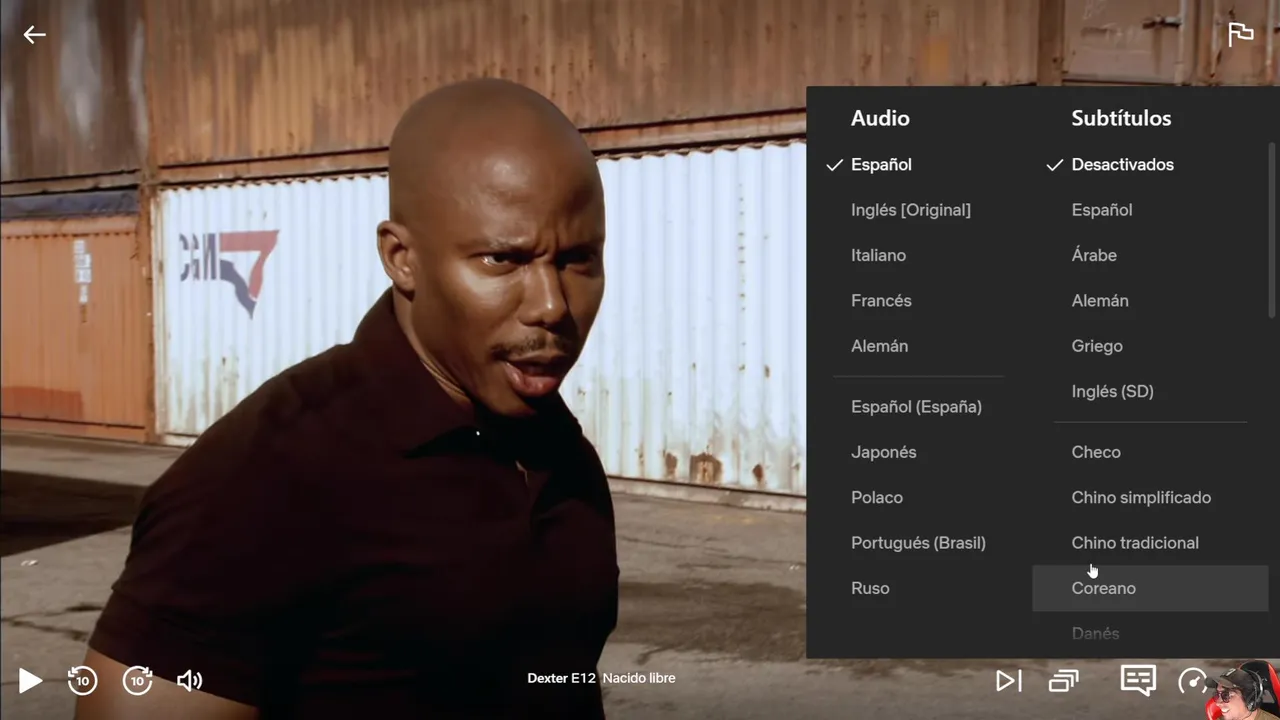Rewind 10 seconds
The width and height of the screenshot is (1280, 720).
point(82,681)
